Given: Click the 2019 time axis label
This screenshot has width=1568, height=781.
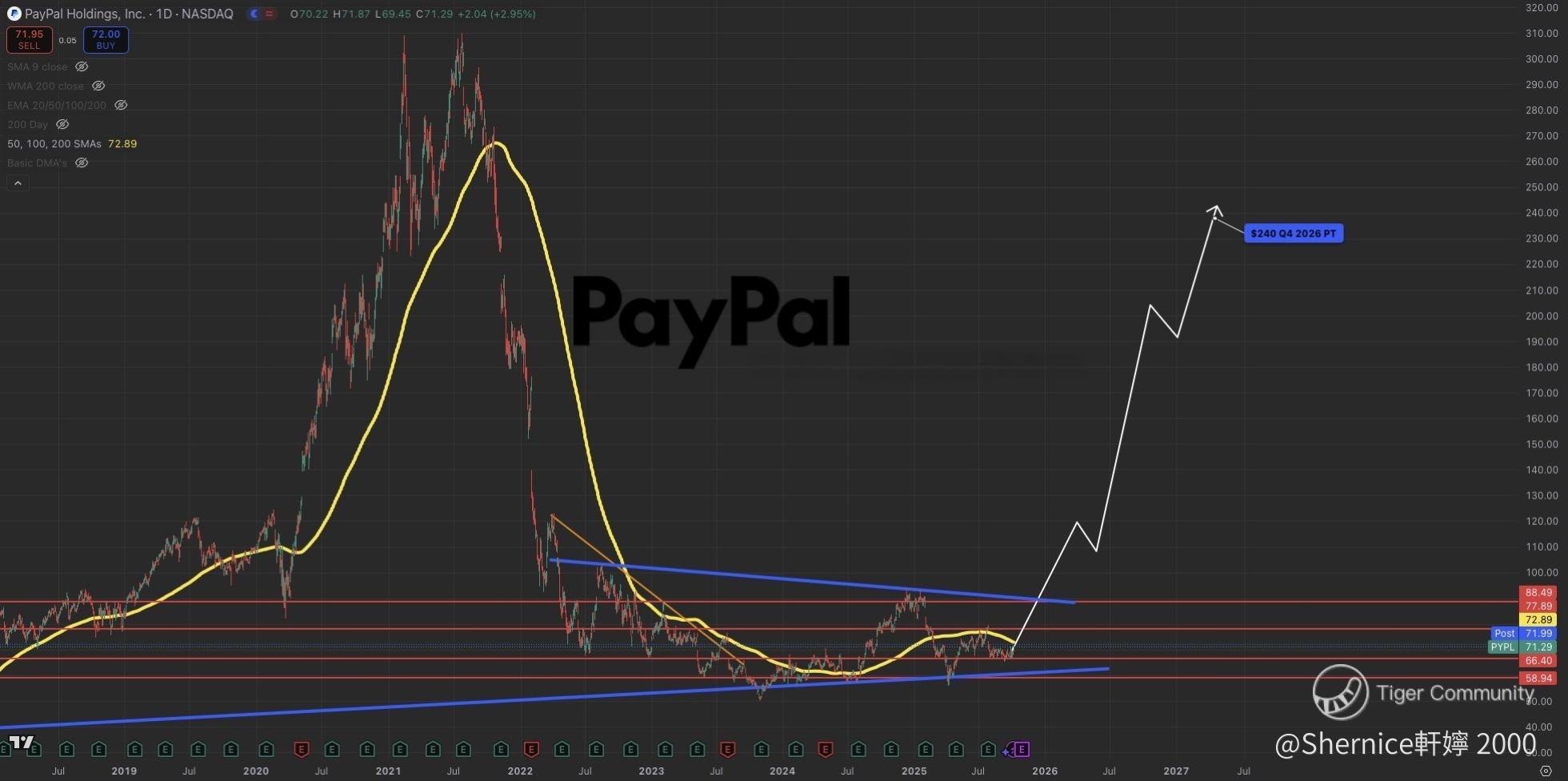Looking at the screenshot, I should click(124, 771).
